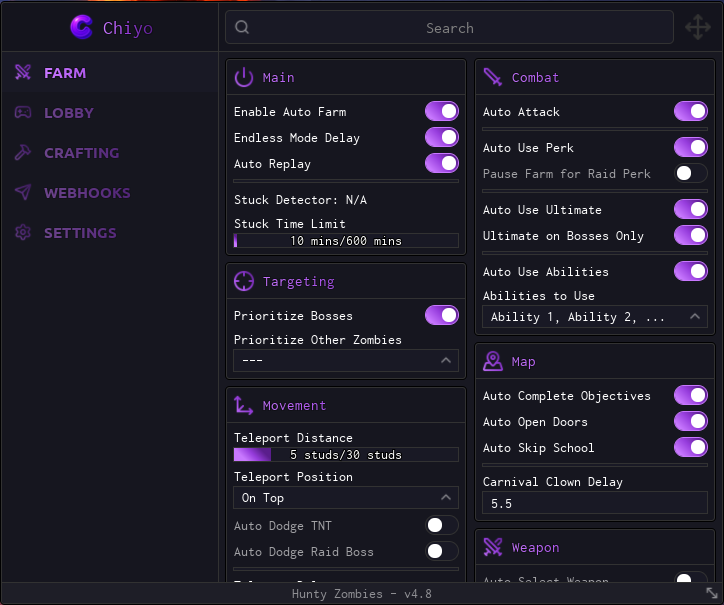Viewport: 724px width, 605px height.
Task: Open the SETTINGS tab
Action: [110, 232]
